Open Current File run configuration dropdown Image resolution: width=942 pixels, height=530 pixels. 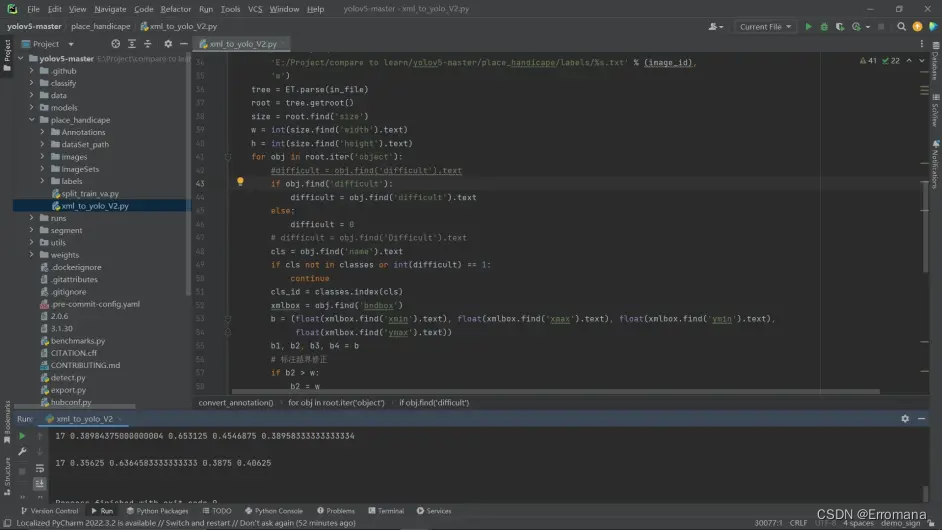[765, 26]
